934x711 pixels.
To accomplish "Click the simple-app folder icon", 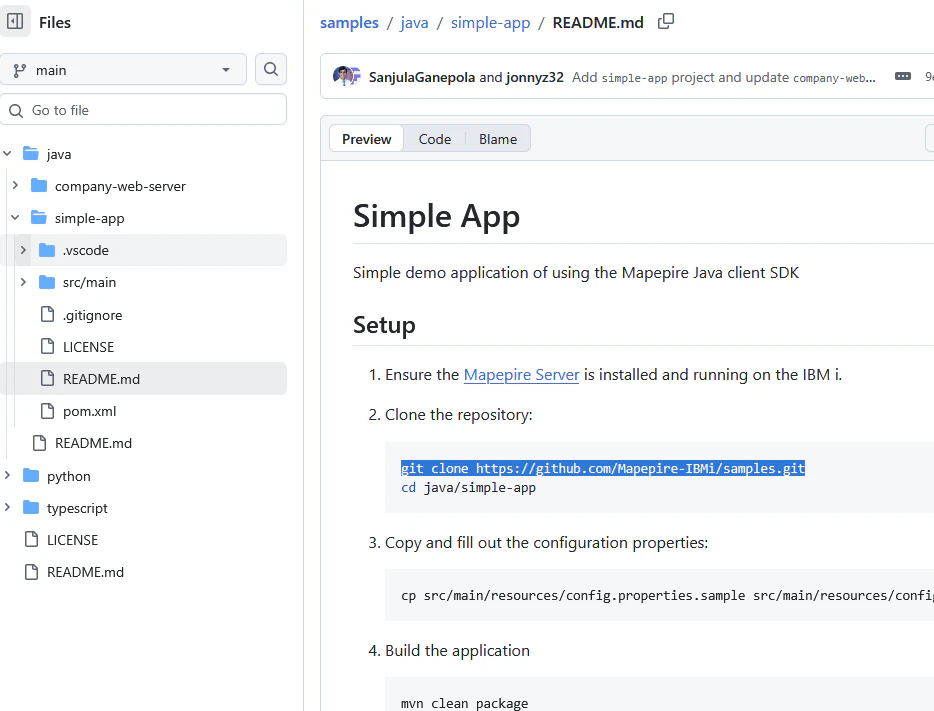I will (39, 218).
